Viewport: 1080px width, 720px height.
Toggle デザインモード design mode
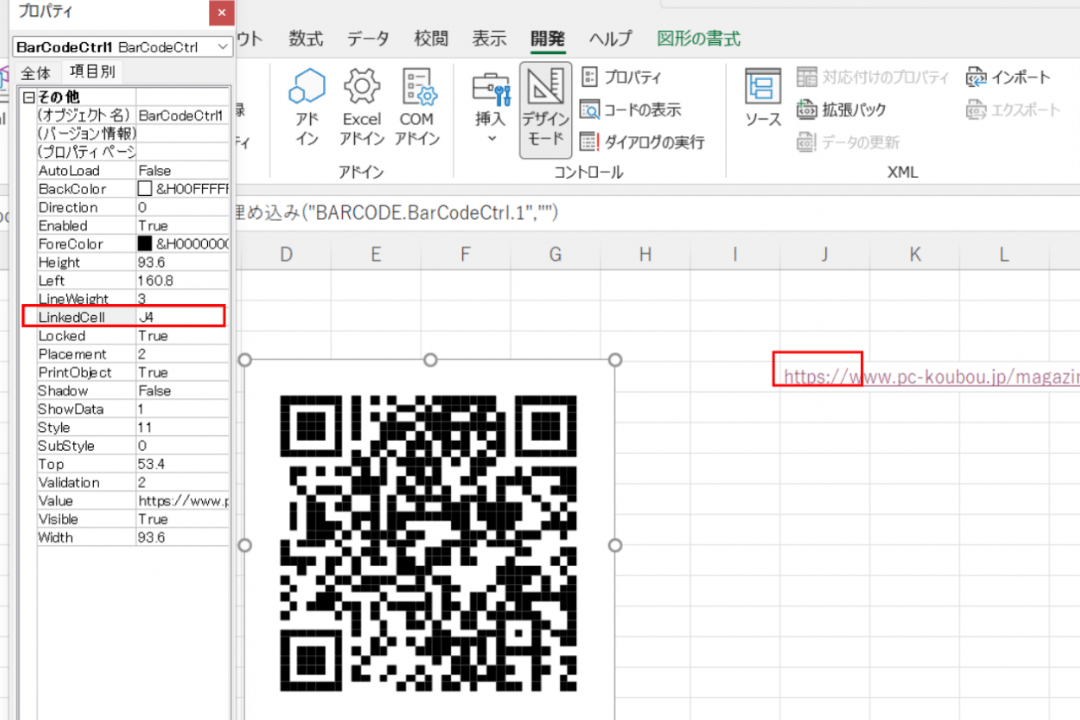(546, 110)
